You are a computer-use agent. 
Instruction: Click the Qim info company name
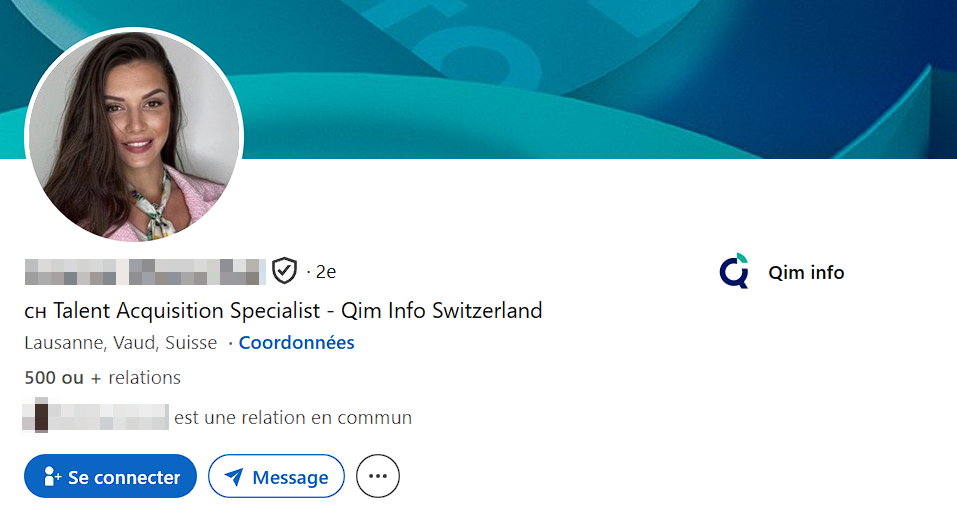[806, 272]
